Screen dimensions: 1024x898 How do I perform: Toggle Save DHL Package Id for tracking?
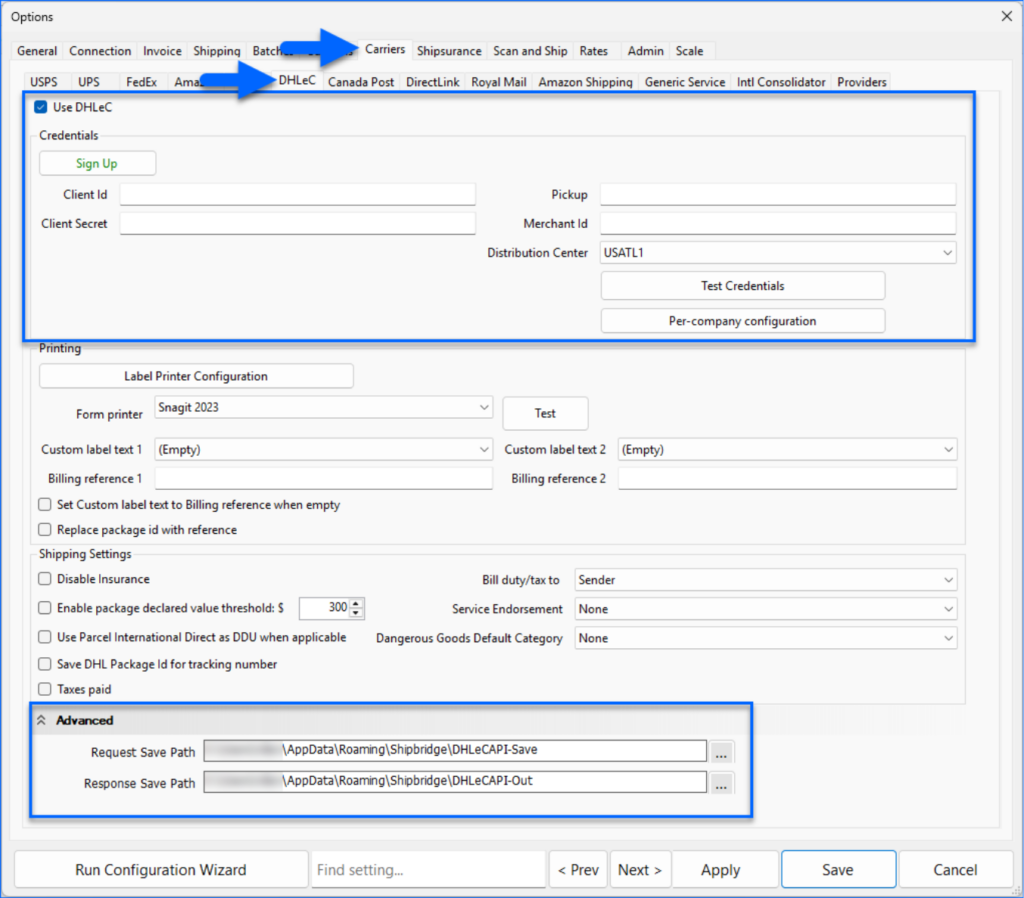pos(44,664)
